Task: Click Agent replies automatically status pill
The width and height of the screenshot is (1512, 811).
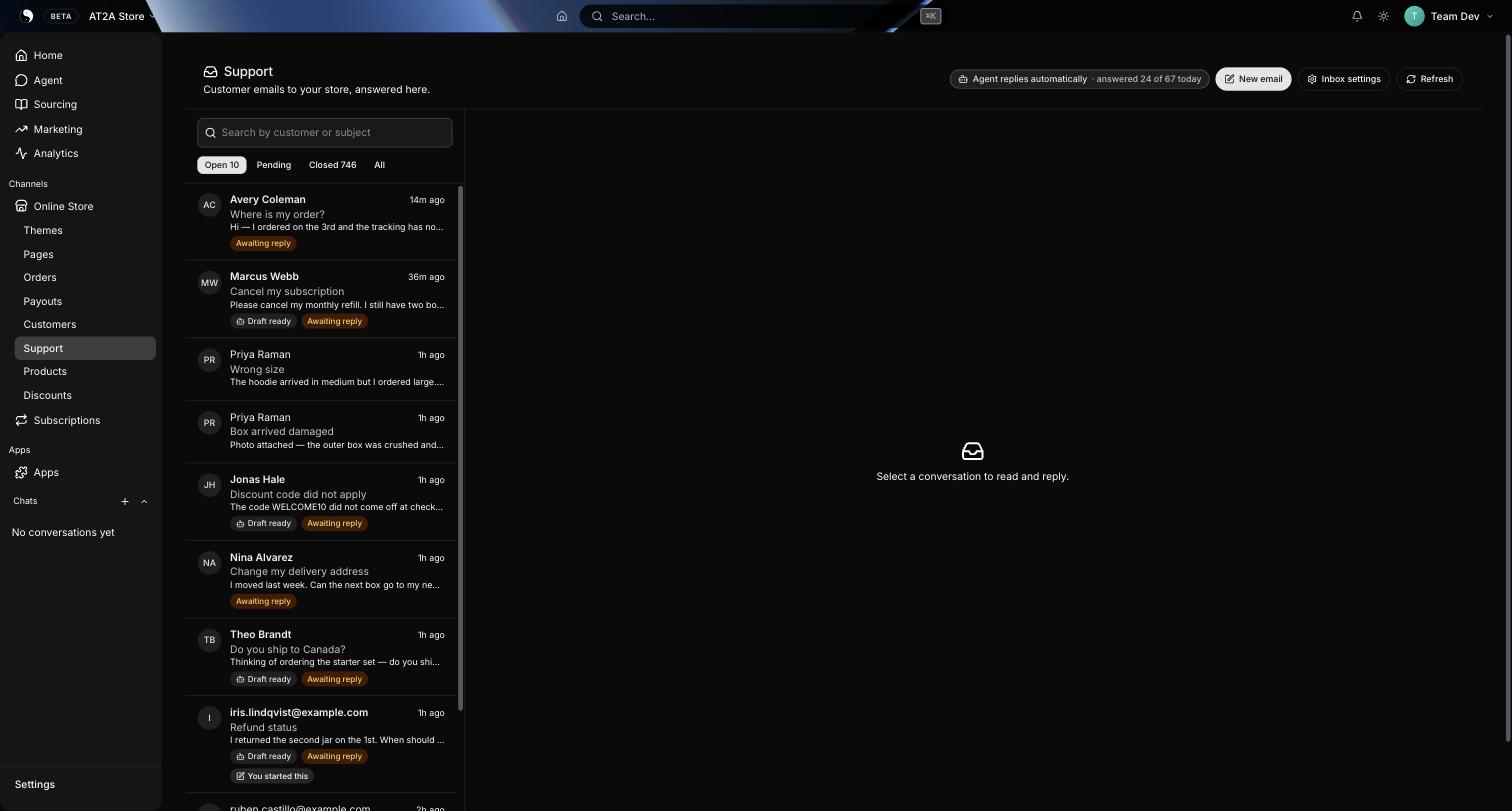Action: (x=1079, y=79)
